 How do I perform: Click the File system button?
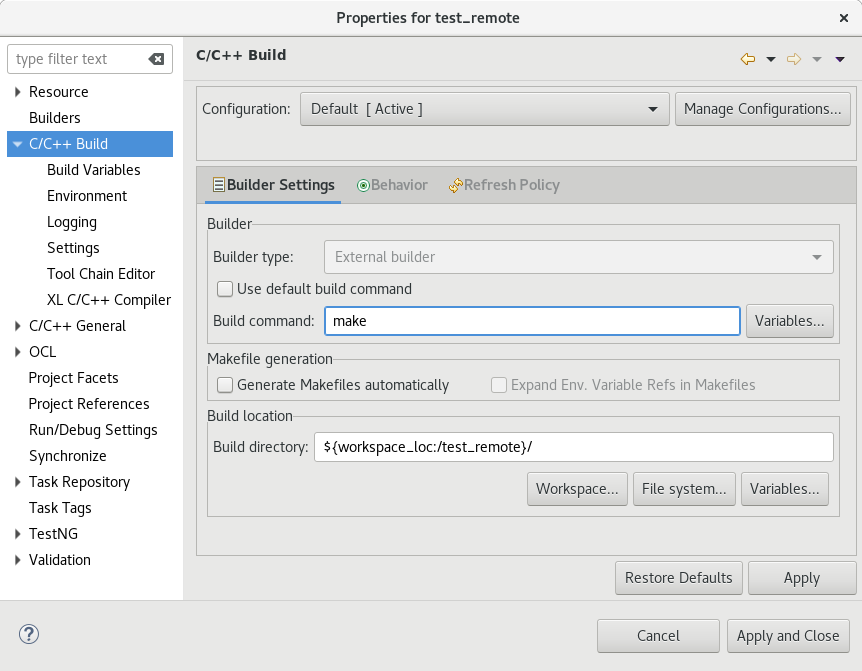684,489
